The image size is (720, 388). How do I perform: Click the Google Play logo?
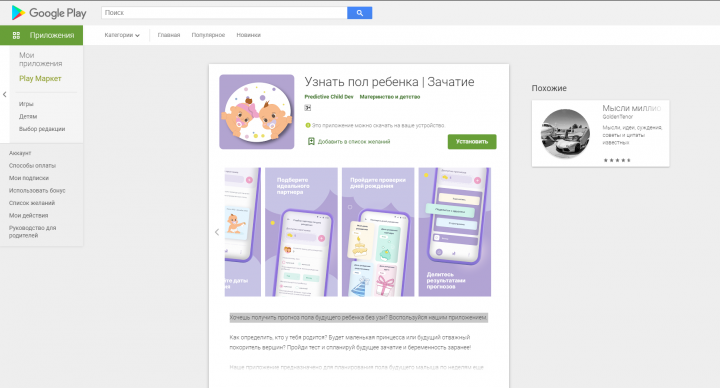(x=49, y=13)
